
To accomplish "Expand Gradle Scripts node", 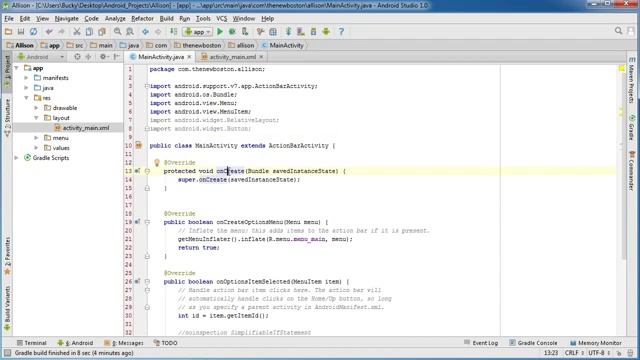I will pos(16,158).
